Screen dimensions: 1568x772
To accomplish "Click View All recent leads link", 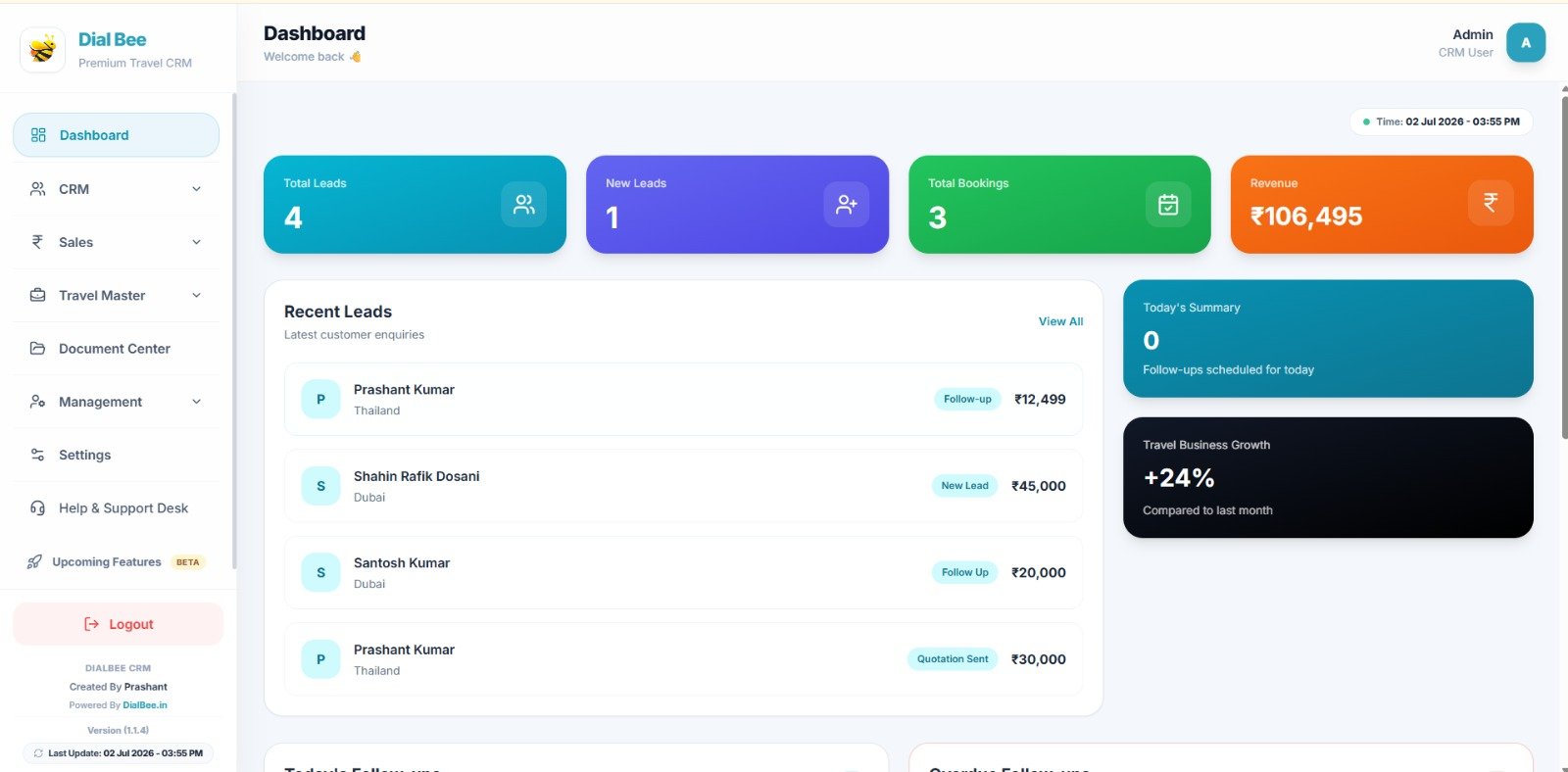I will tap(1060, 321).
